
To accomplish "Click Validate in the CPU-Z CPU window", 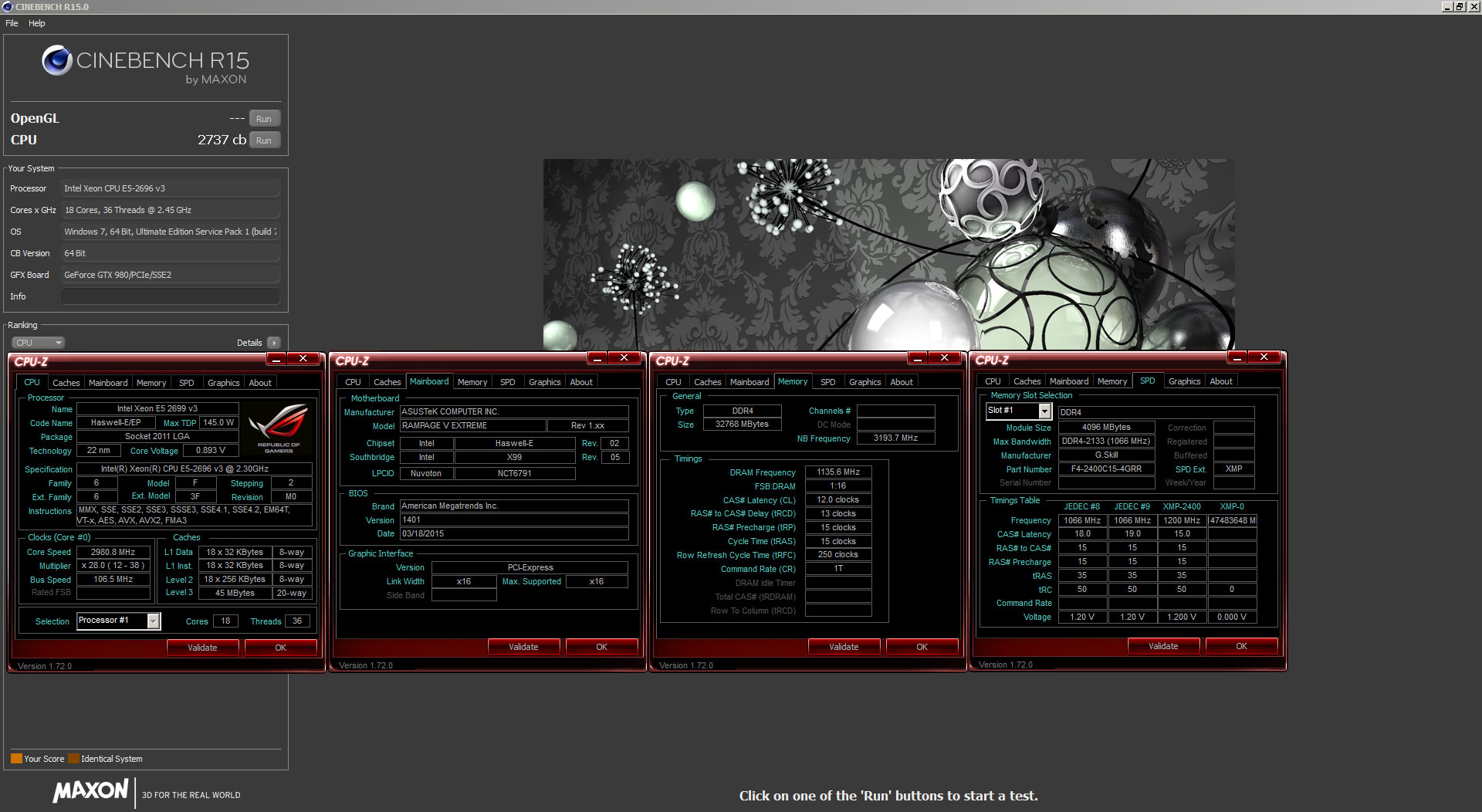I will (202, 648).
